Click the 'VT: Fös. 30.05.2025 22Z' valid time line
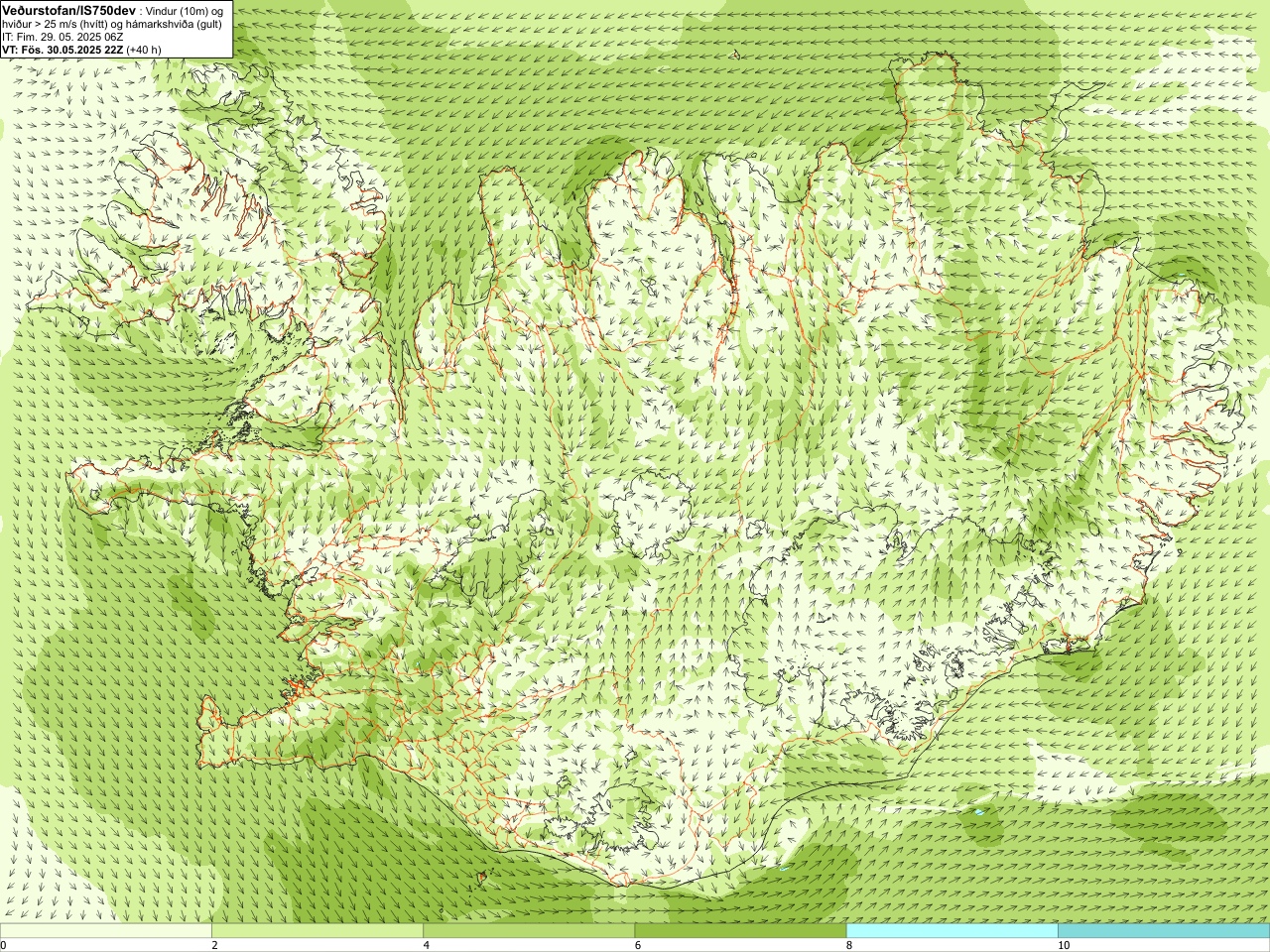Image resolution: width=1270 pixels, height=952 pixels. tap(81, 50)
